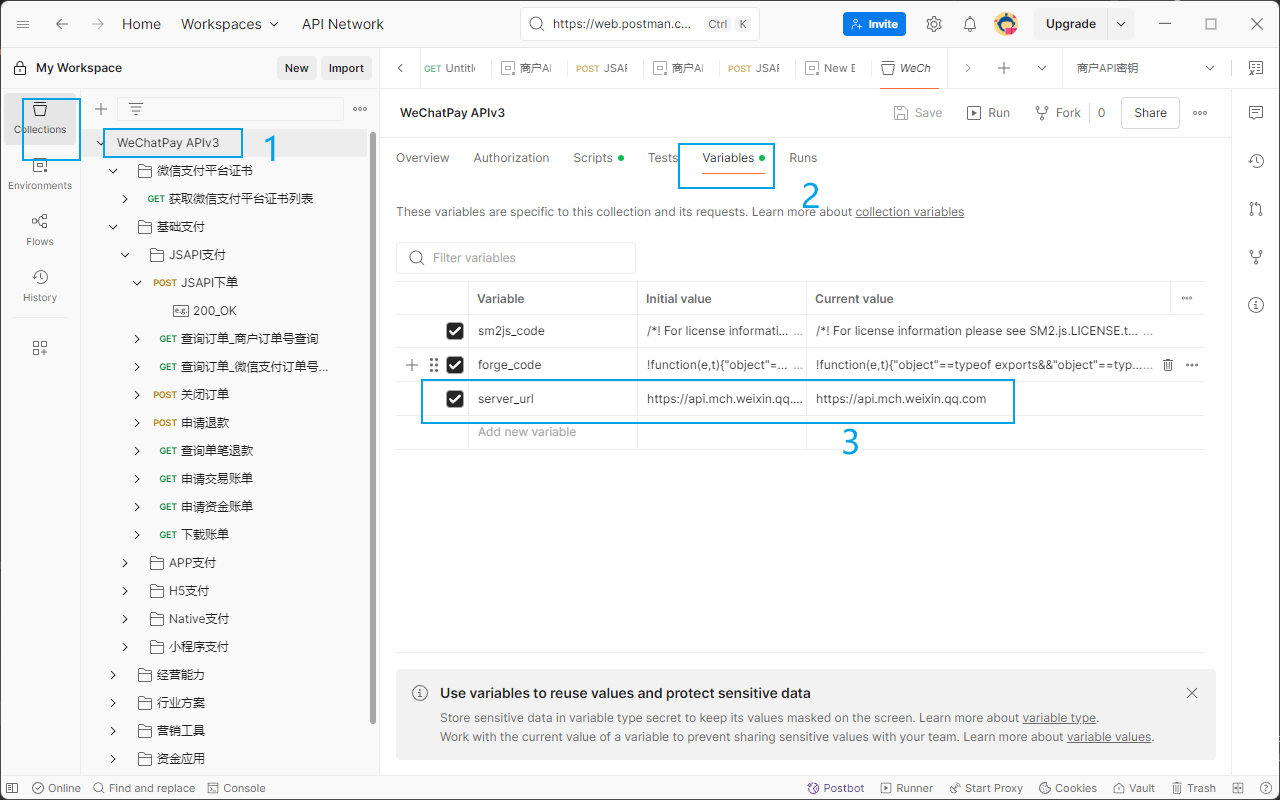Open the 商户API密钥 environment selector
The image size is (1280, 800).
tap(1146, 68)
